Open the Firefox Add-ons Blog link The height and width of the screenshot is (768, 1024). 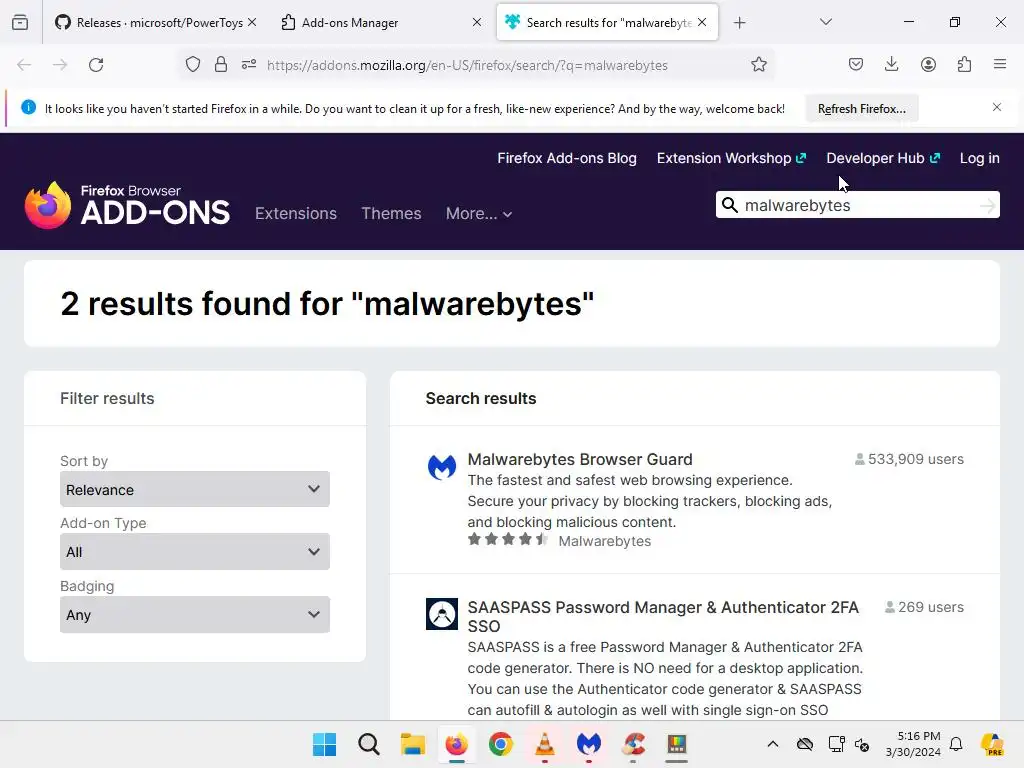[x=567, y=158]
